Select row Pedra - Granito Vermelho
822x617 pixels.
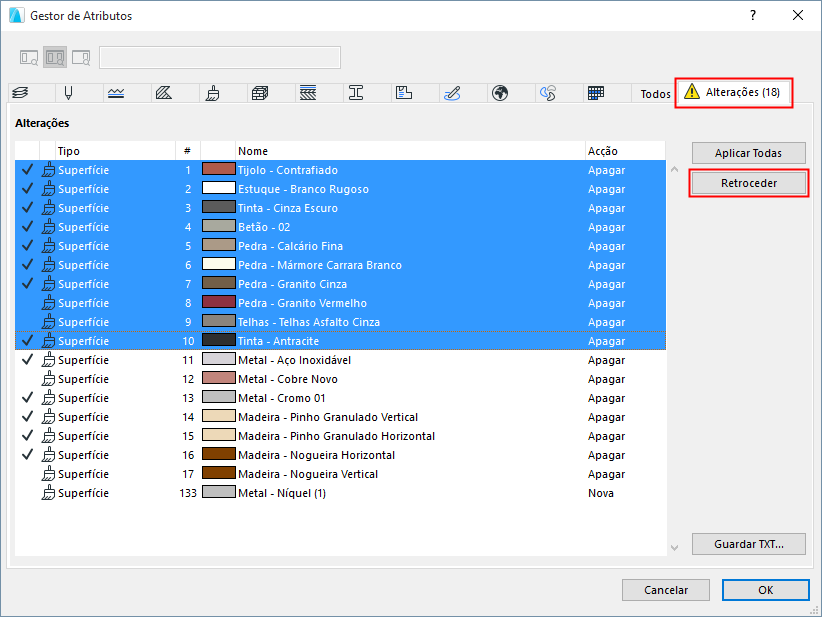pyautogui.click(x=340, y=303)
